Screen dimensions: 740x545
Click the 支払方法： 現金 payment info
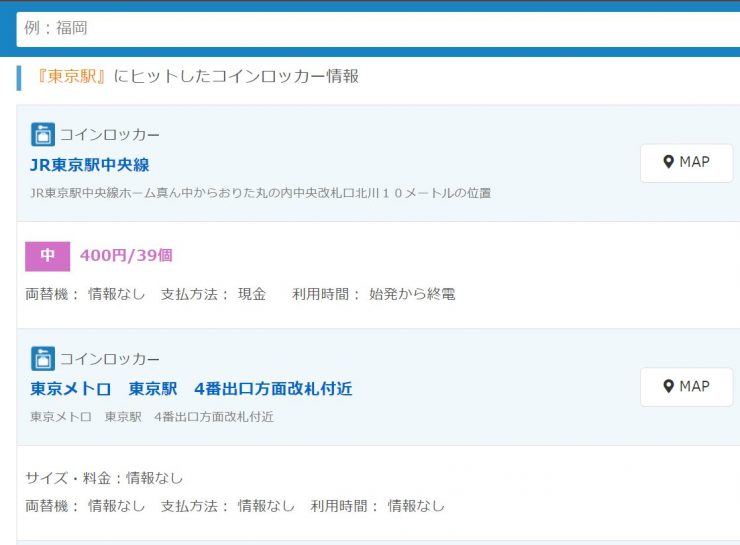click(x=213, y=294)
